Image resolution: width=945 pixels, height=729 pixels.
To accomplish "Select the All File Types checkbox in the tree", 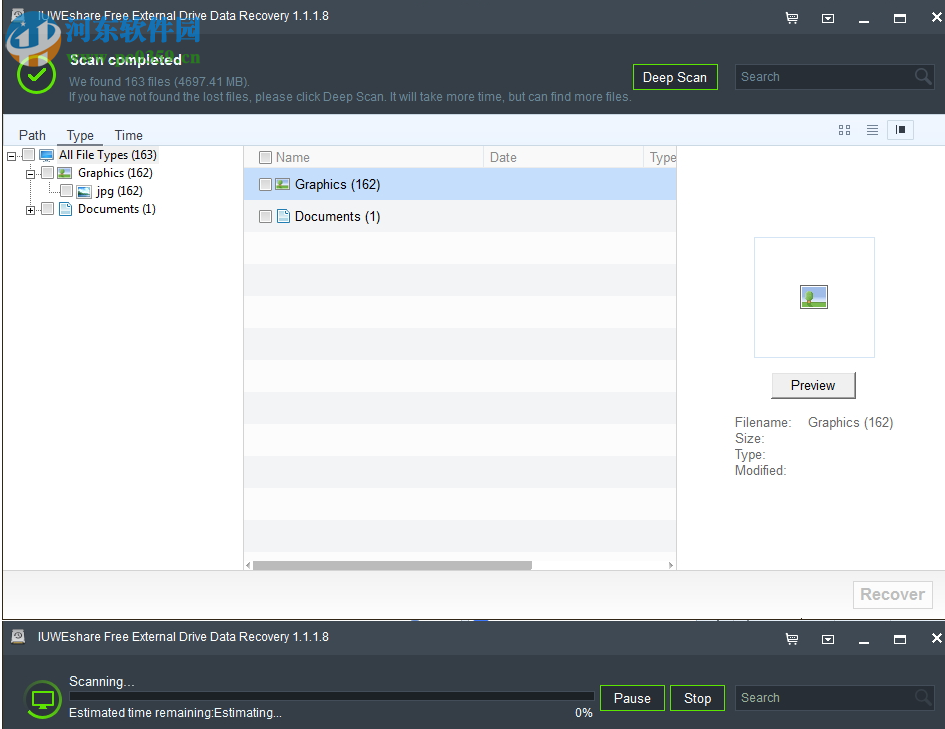I will pyautogui.click(x=27, y=155).
